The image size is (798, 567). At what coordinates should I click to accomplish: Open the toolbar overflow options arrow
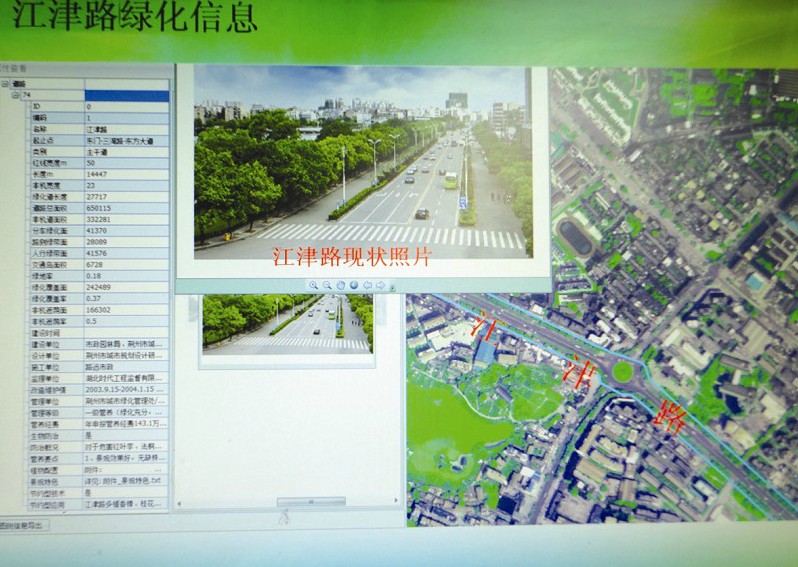pyautogui.click(x=392, y=287)
